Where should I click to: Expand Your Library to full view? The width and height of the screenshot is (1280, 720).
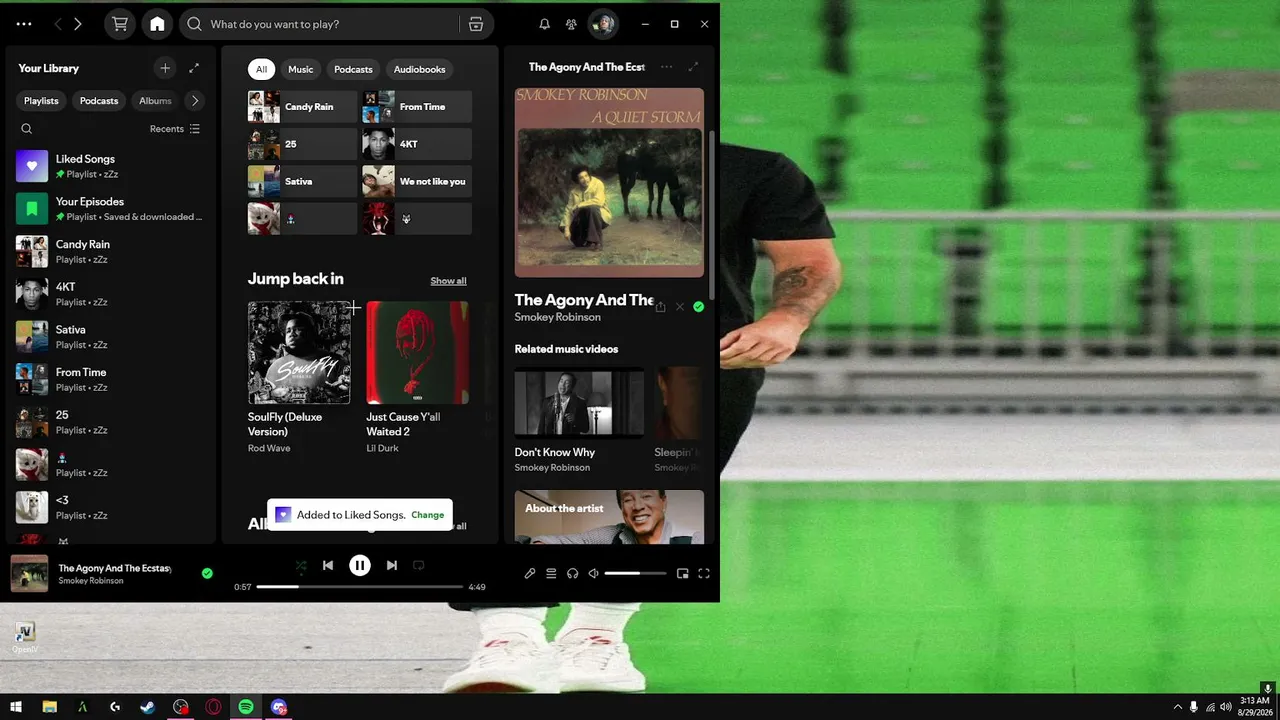tap(194, 68)
